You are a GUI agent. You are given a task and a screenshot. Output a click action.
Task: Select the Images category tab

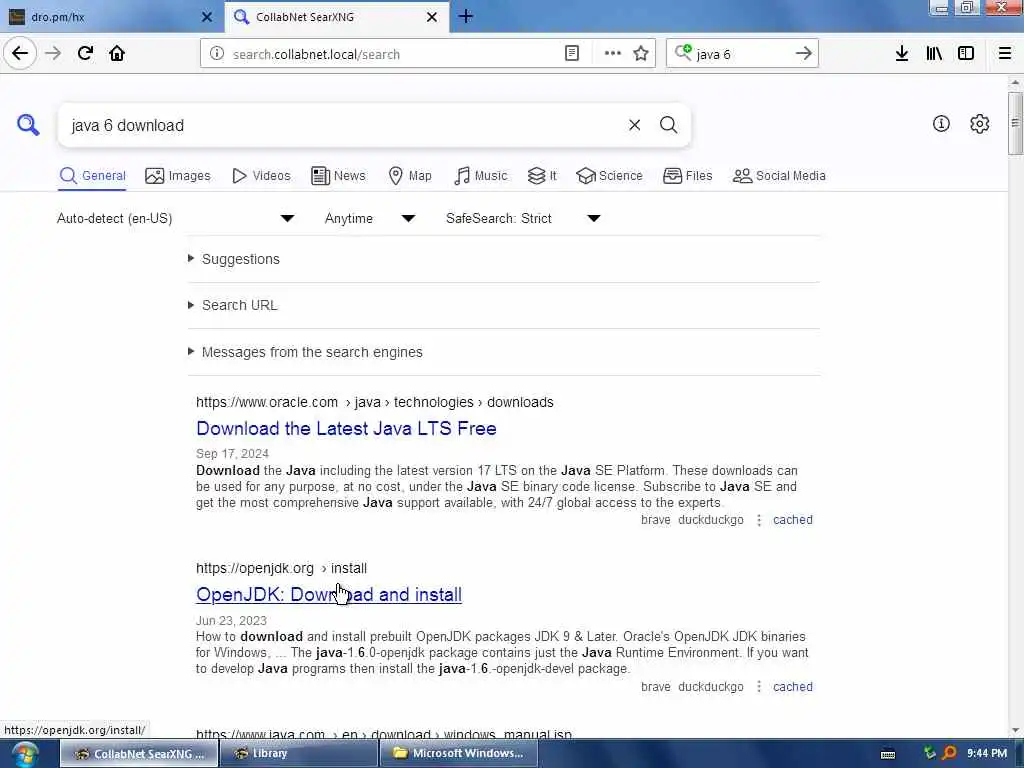[x=178, y=176]
